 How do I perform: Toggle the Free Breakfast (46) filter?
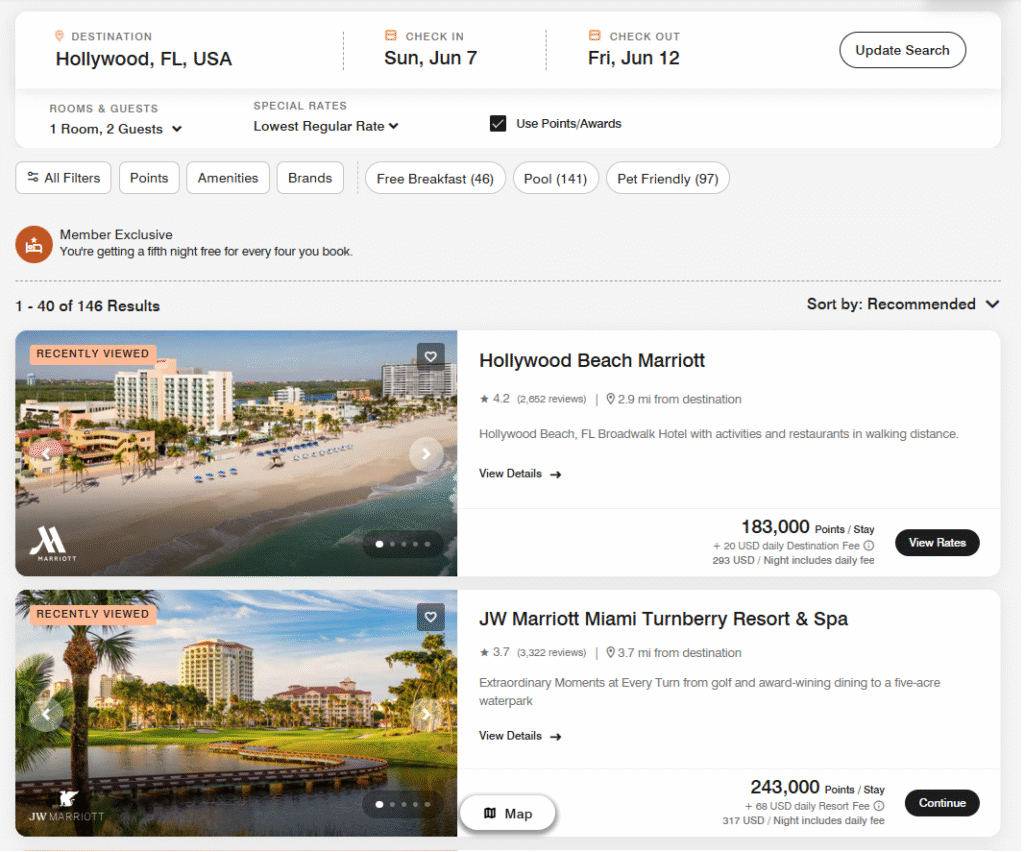pos(435,179)
